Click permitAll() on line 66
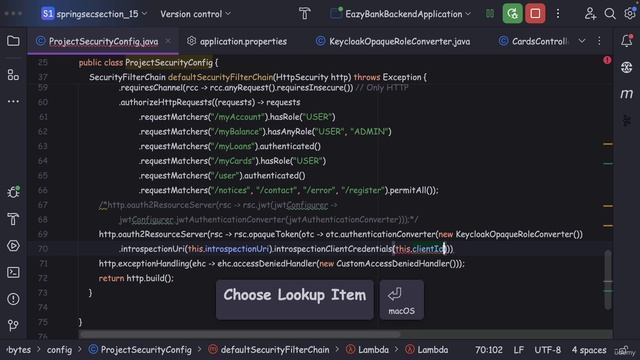The width and height of the screenshot is (640, 360). click(412, 190)
